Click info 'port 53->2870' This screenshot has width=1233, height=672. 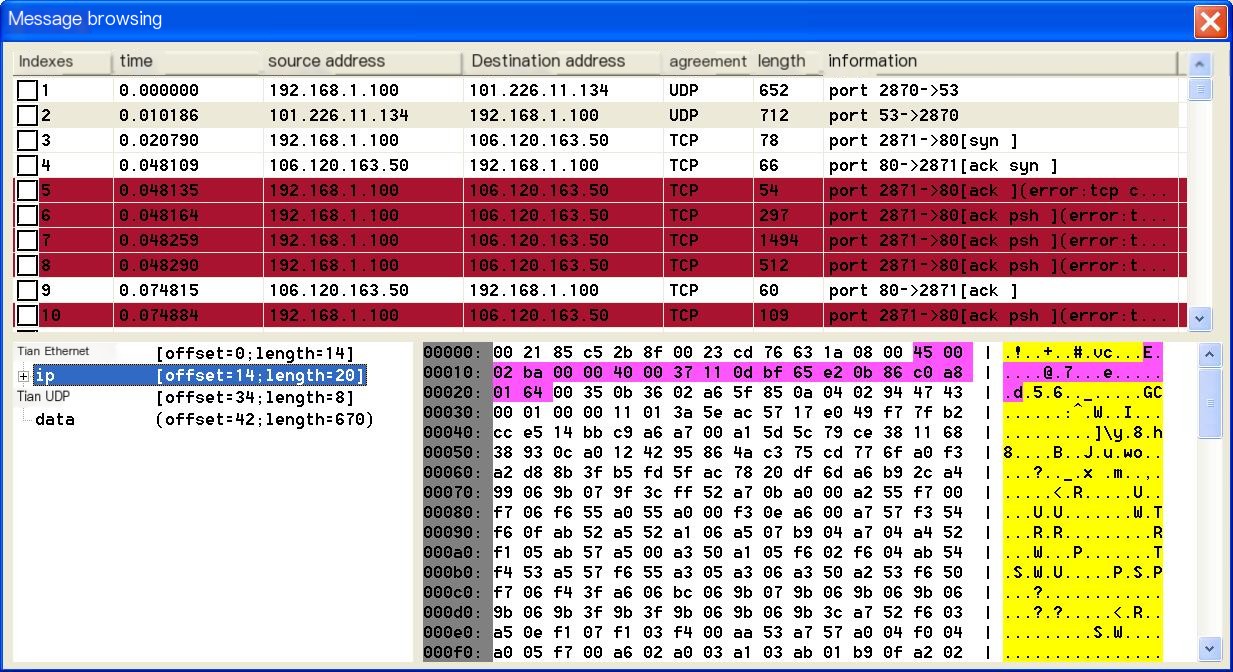(x=893, y=116)
